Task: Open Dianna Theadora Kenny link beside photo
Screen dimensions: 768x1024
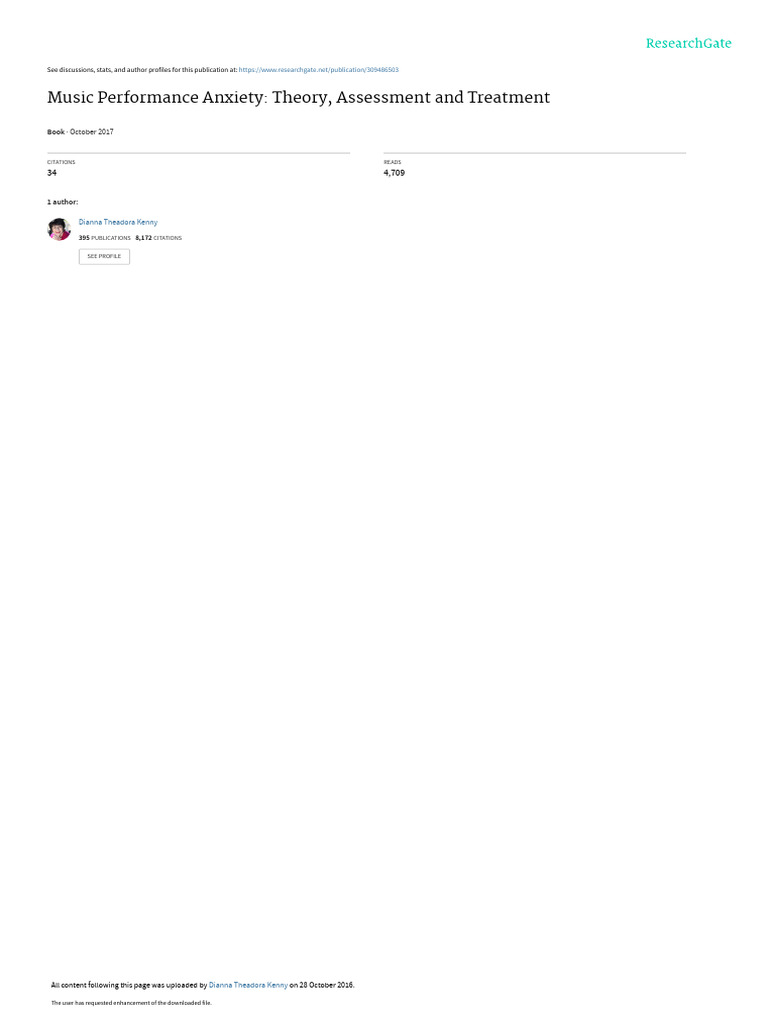Action: [x=118, y=222]
